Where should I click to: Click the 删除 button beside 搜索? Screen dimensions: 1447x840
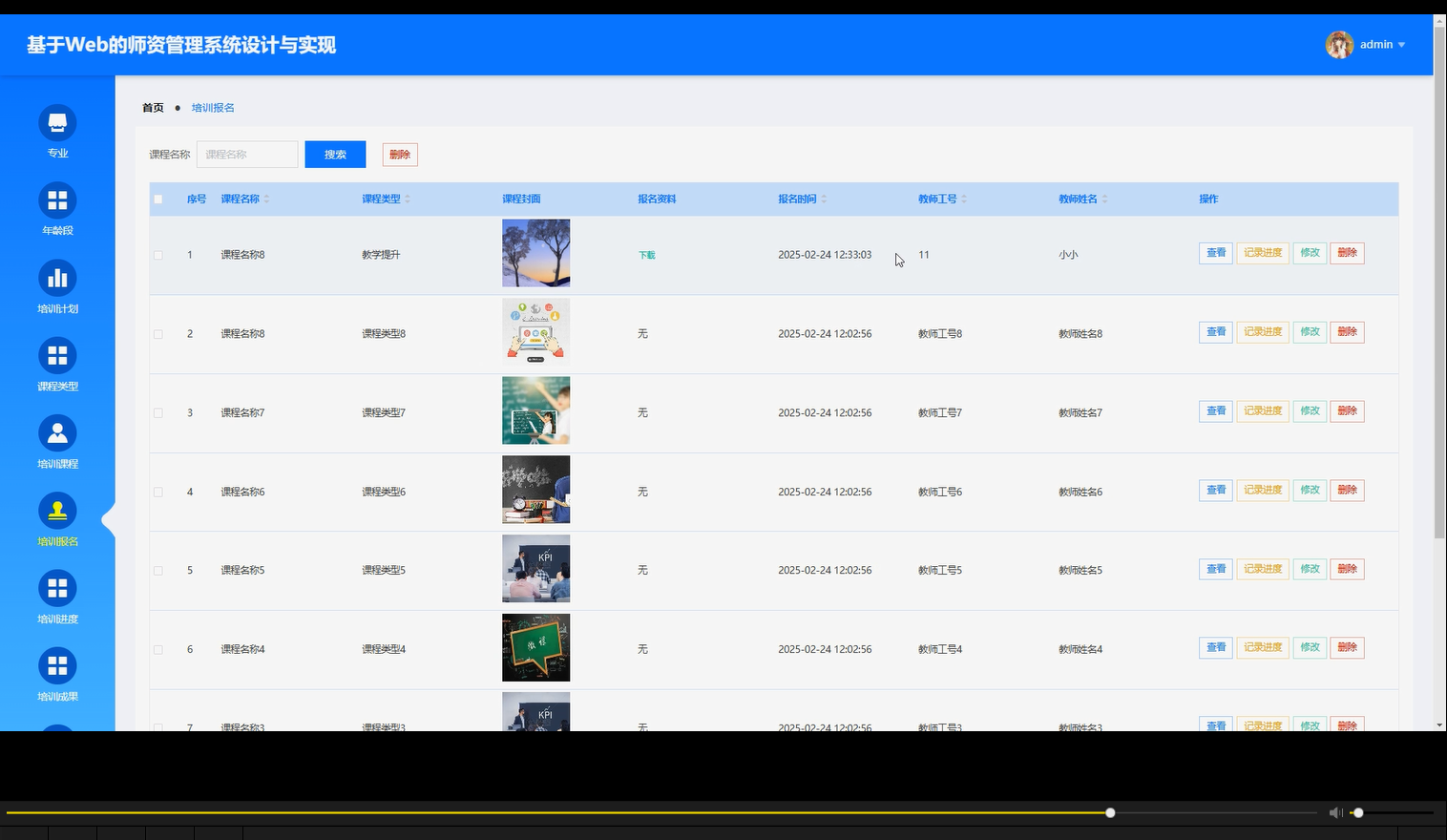(x=400, y=155)
